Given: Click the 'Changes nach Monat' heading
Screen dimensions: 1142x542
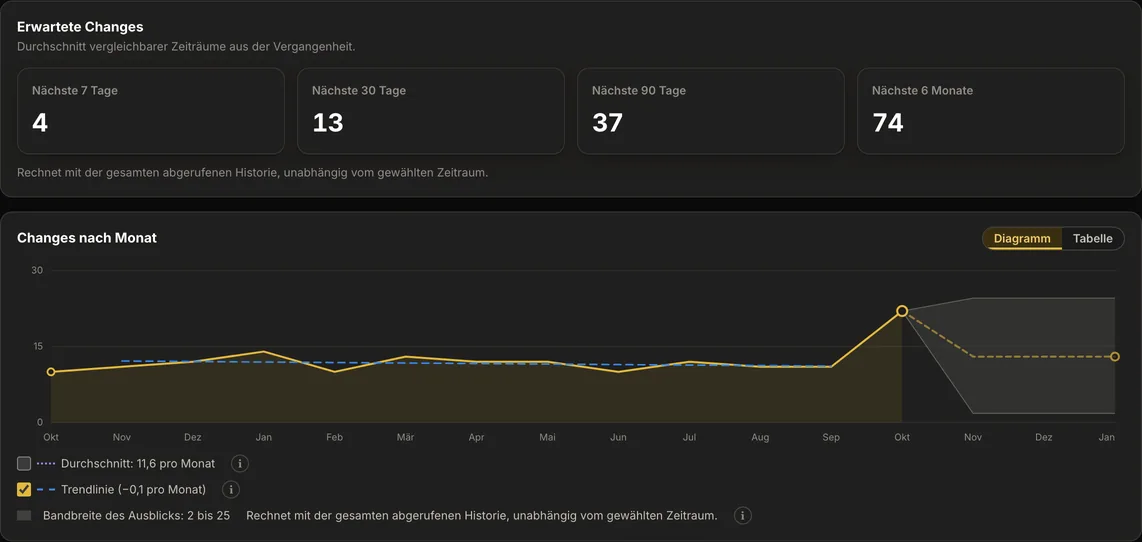Looking at the screenshot, I should 87,237.
